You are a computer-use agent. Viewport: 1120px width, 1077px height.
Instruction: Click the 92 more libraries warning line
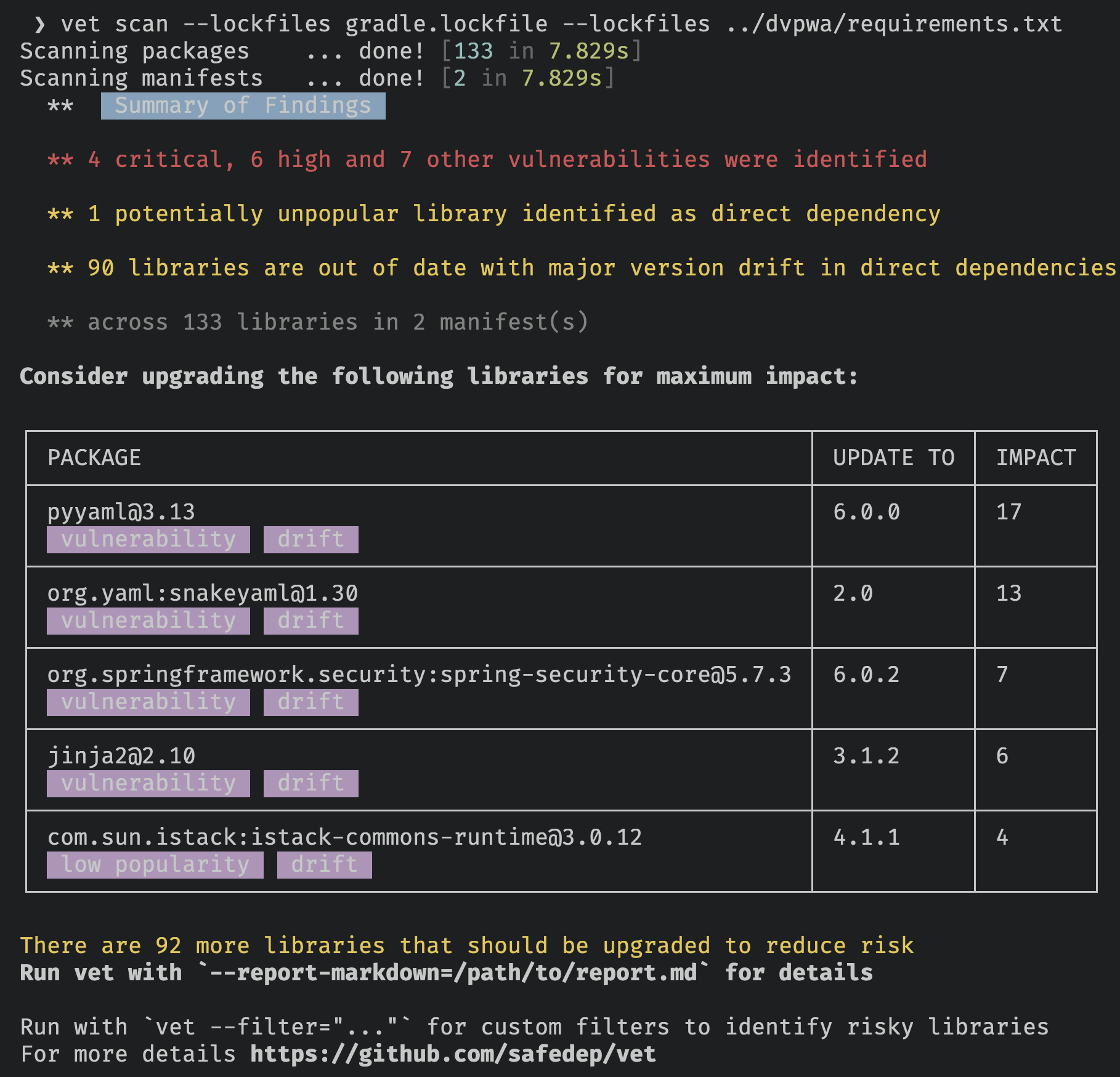[466, 946]
